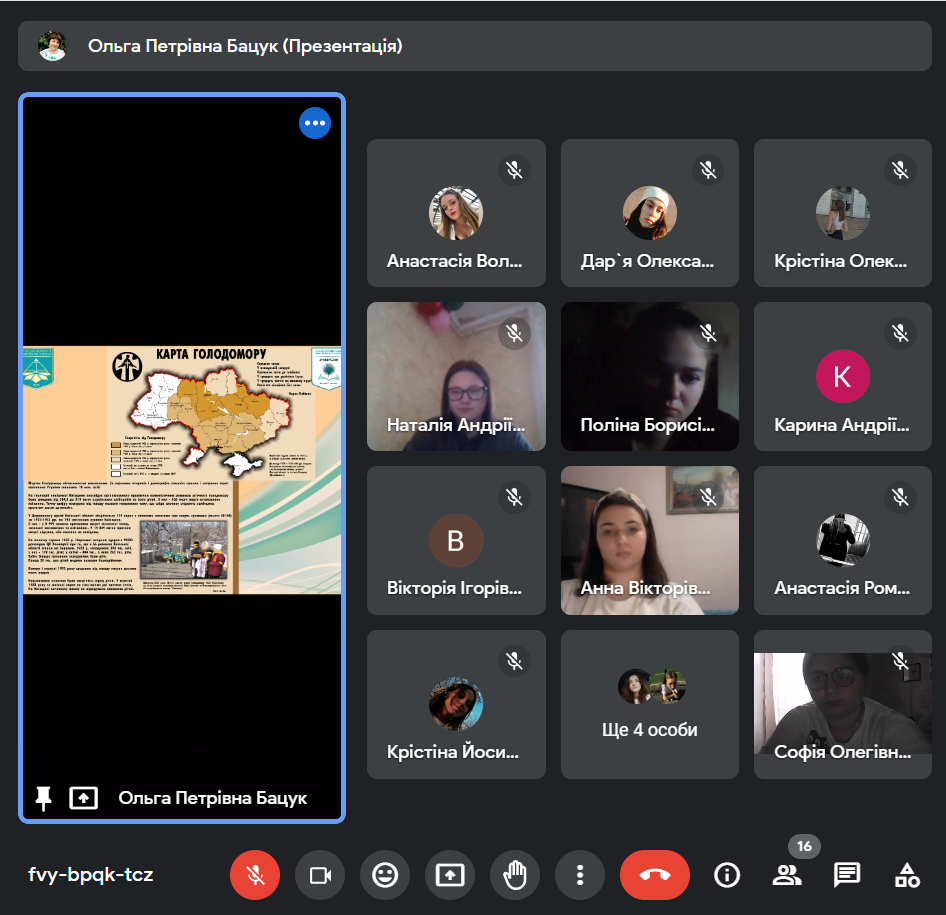Unpin the presentation using pin icon
Viewport: 946px width, 915px height.
(43, 798)
